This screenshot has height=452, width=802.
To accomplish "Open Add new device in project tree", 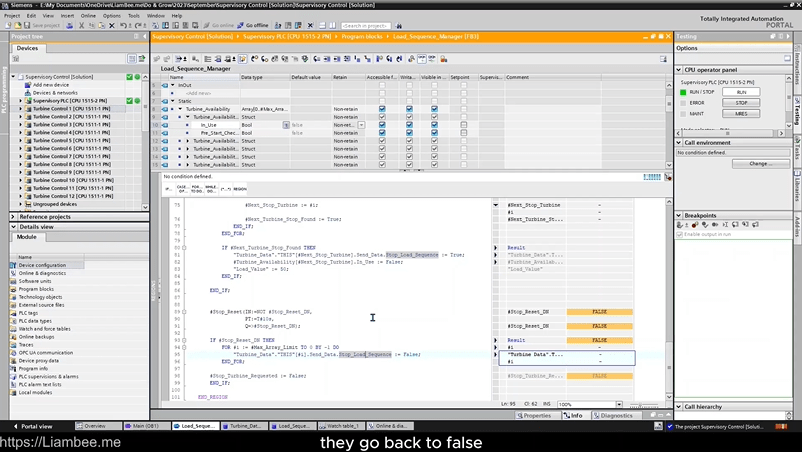I will (50, 84).
